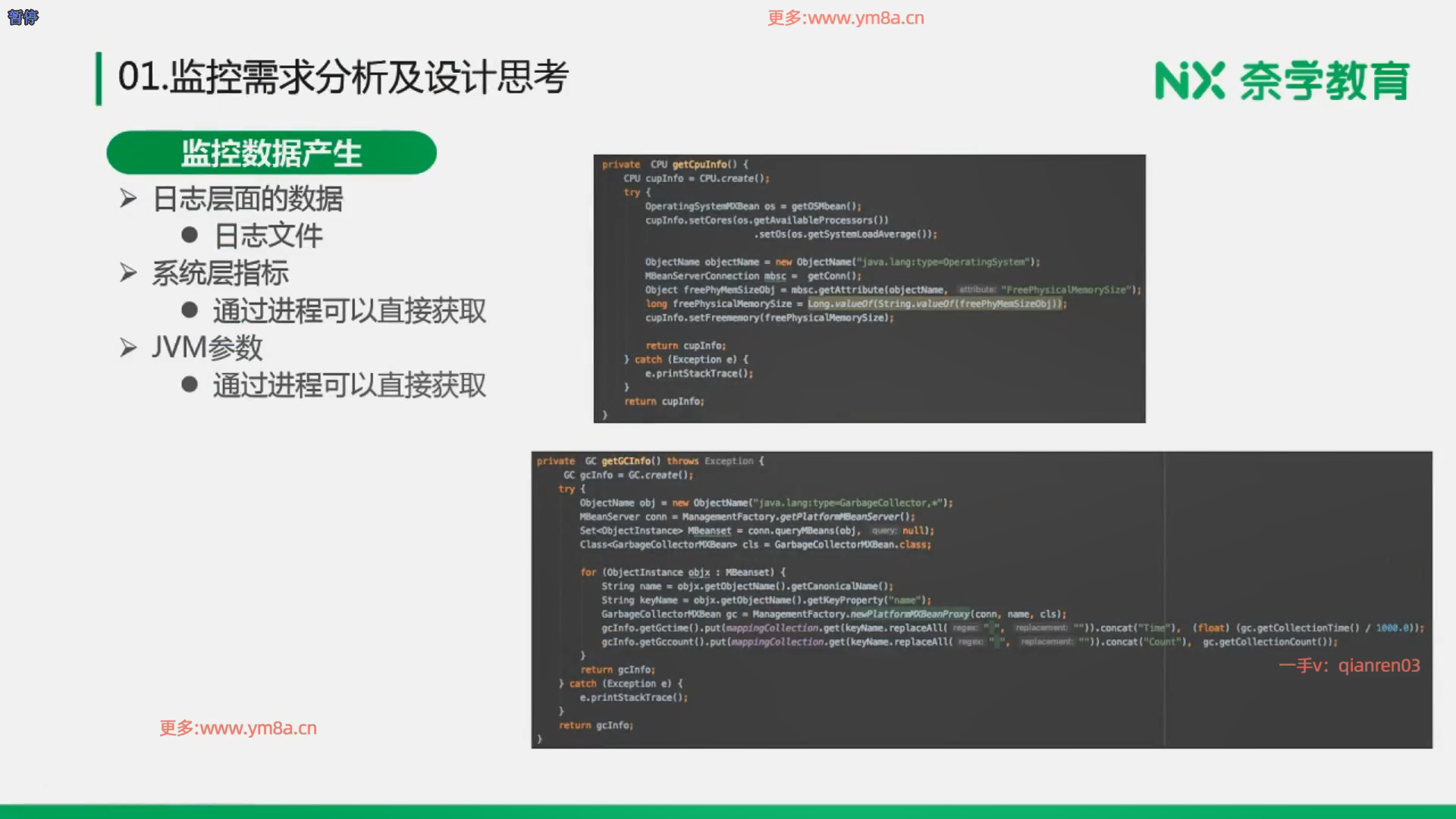The image size is (1456, 819).
Task: Click the arrow bullet before 日志层面的数据
Action: tap(128, 199)
